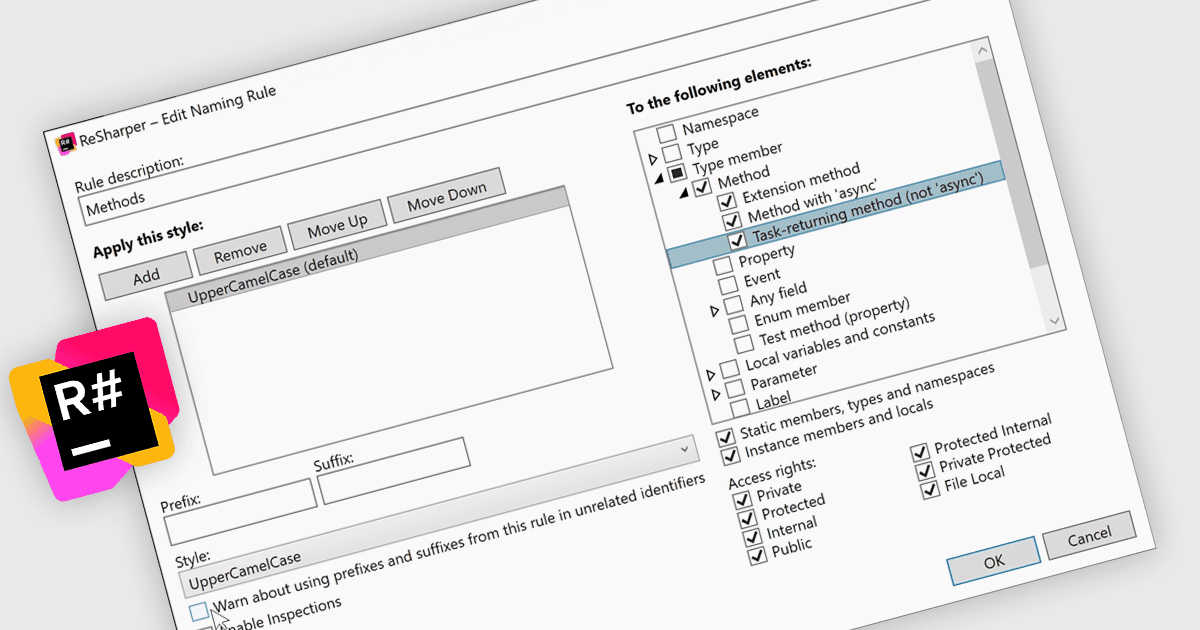Viewport: 1200px width, 630px height.
Task: Click the Cancel button
Action: click(x=1089, y=538)
